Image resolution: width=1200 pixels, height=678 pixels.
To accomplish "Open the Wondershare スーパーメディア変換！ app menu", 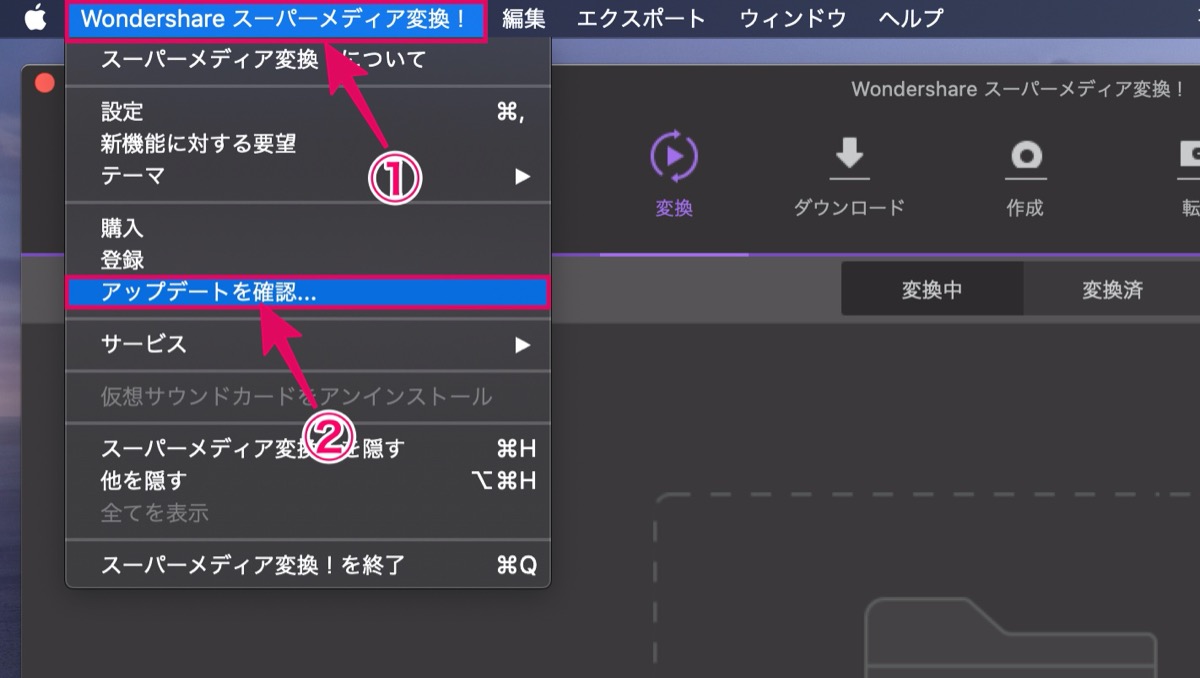I will pyautogui.click(x=274, y=19).
